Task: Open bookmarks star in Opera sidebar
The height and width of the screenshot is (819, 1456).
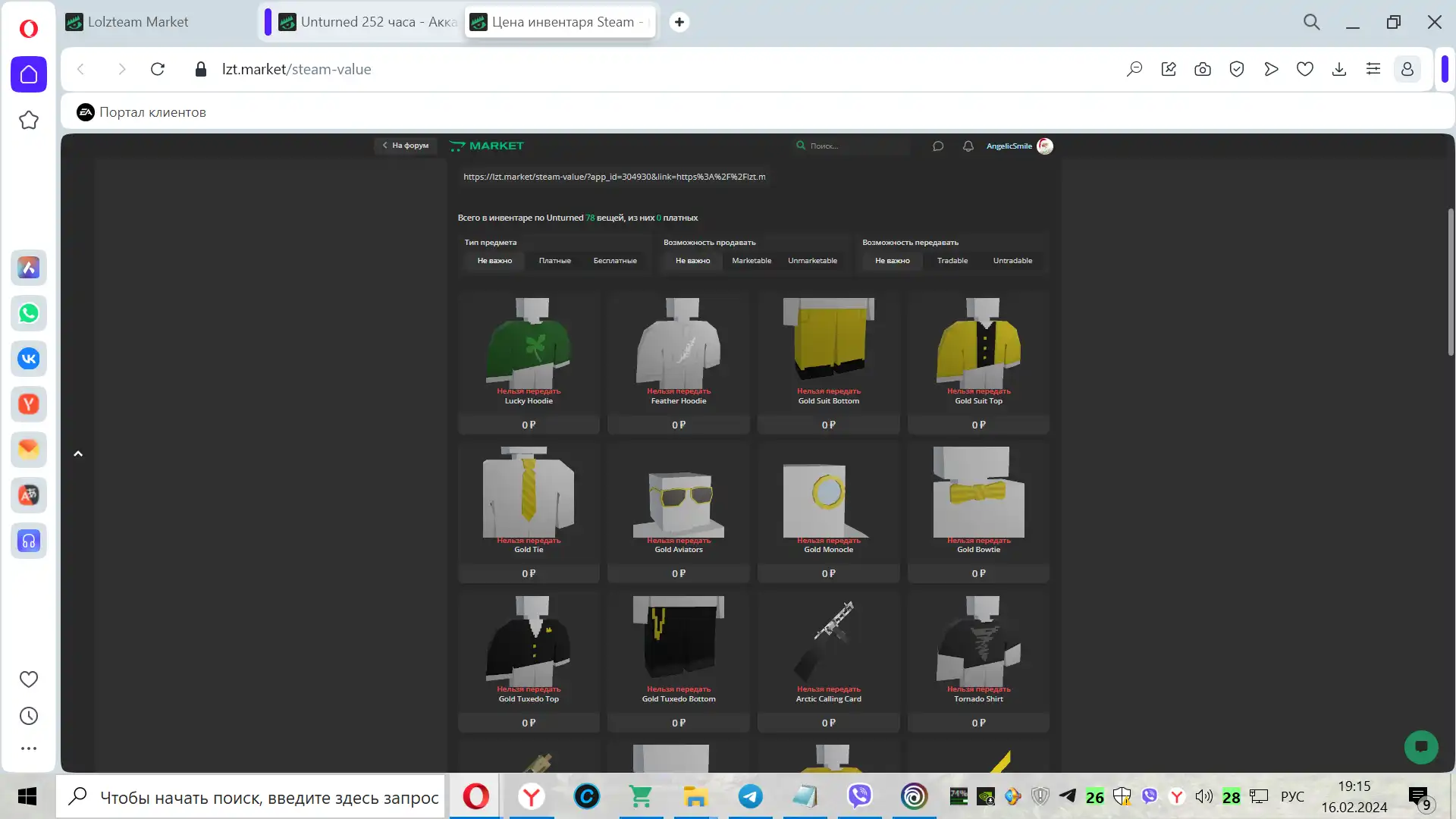Action: click(29, 120)
